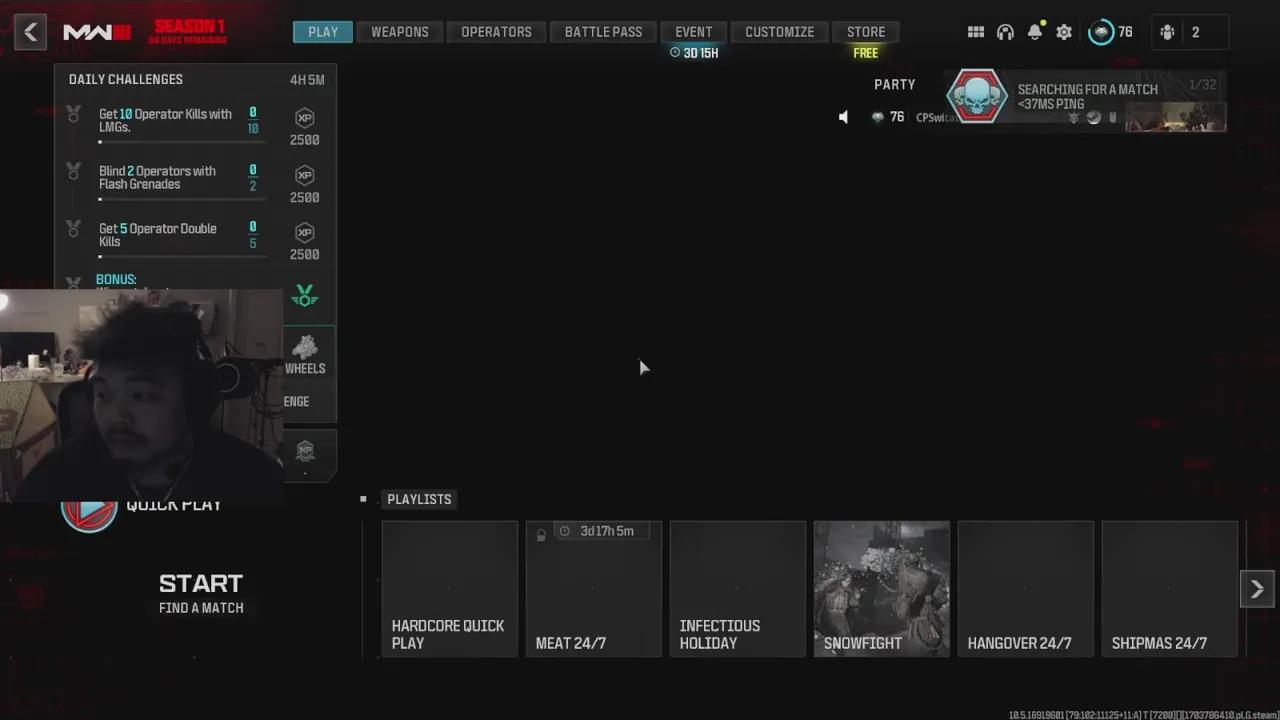This screenshot has width=1280, height=720.
Task: Open the BATTLE PASS tab
Action: pyautogui.click(x=603, y=32)
